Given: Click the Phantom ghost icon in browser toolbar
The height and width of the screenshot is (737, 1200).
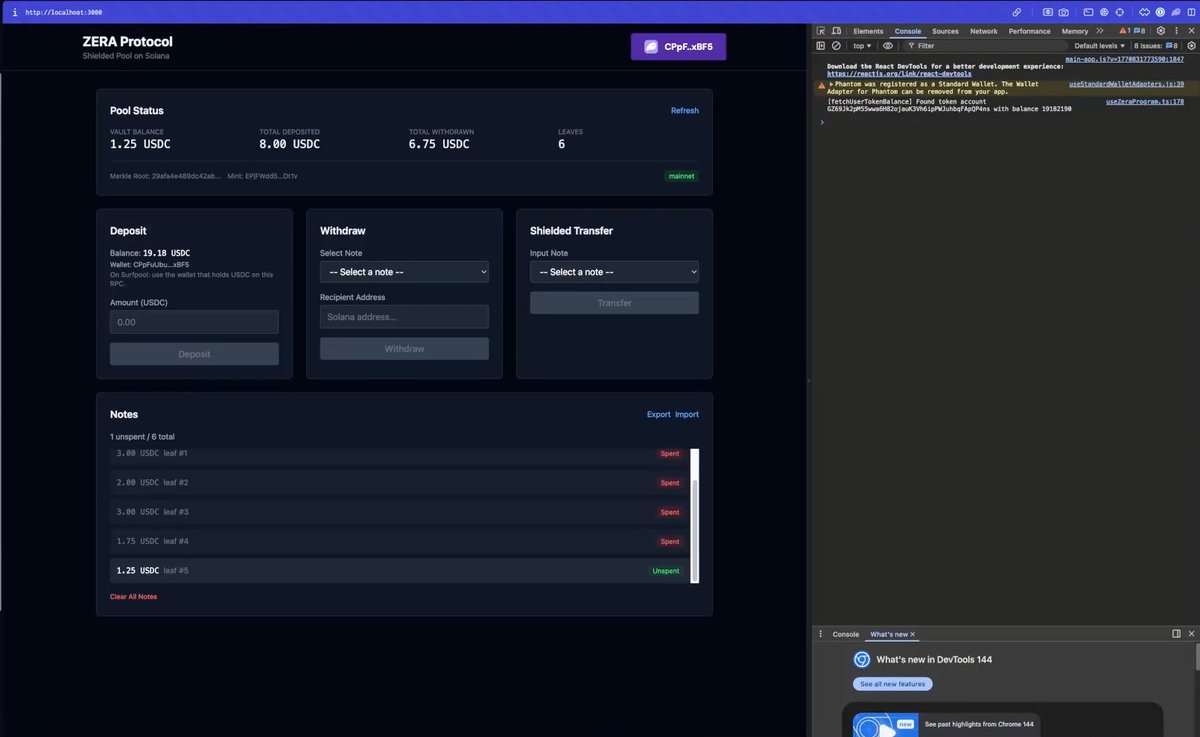Looking at the screenshot, I should click(x=1176, y=12).
